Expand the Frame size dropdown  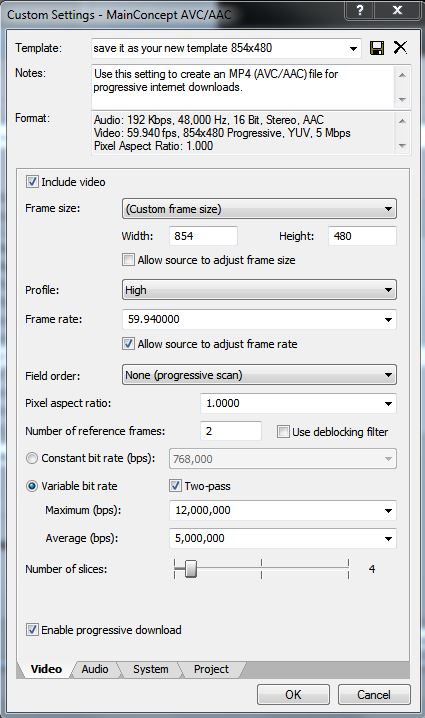point(259,209)
